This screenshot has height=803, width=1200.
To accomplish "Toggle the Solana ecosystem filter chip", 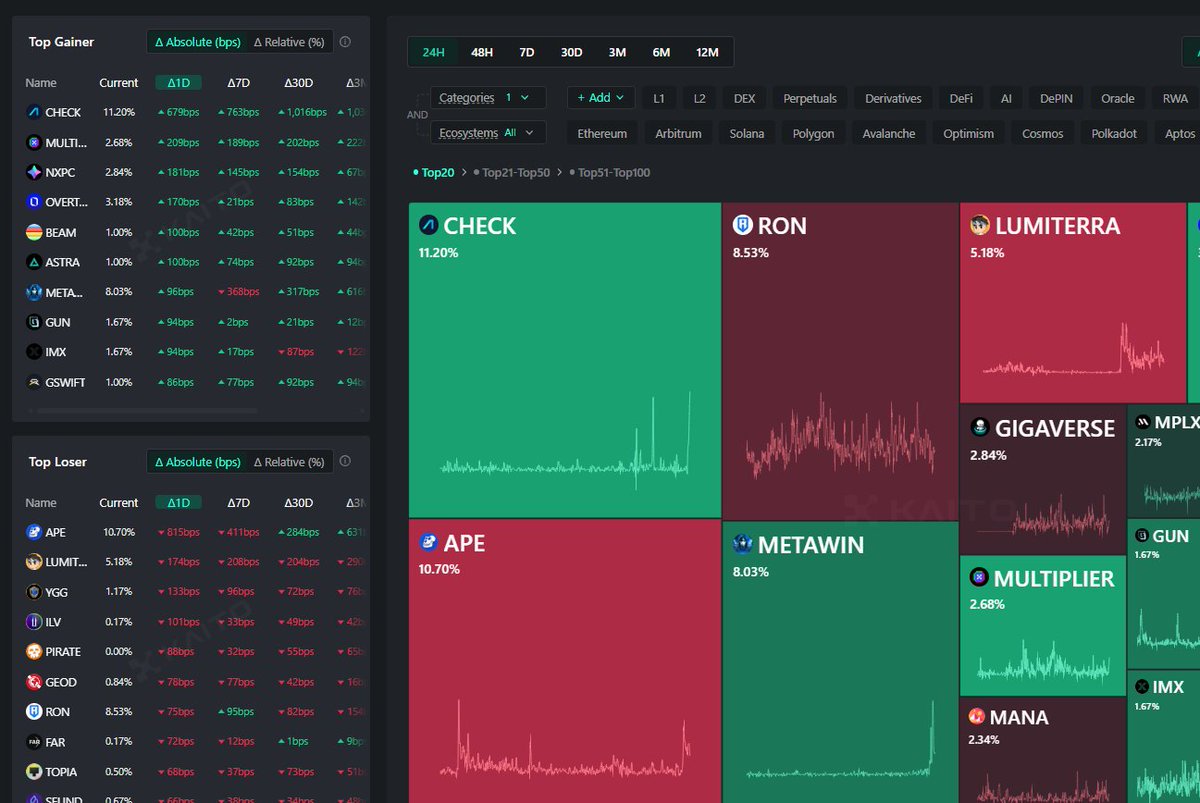I will pos(747,133).
